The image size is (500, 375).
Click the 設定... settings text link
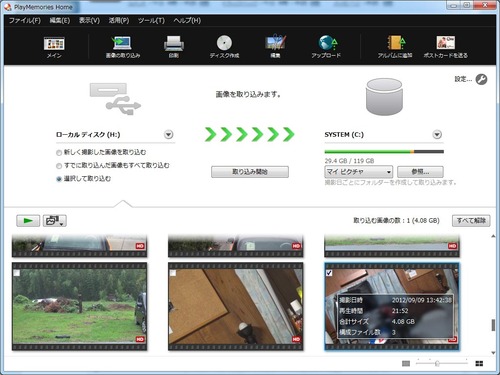463,79
